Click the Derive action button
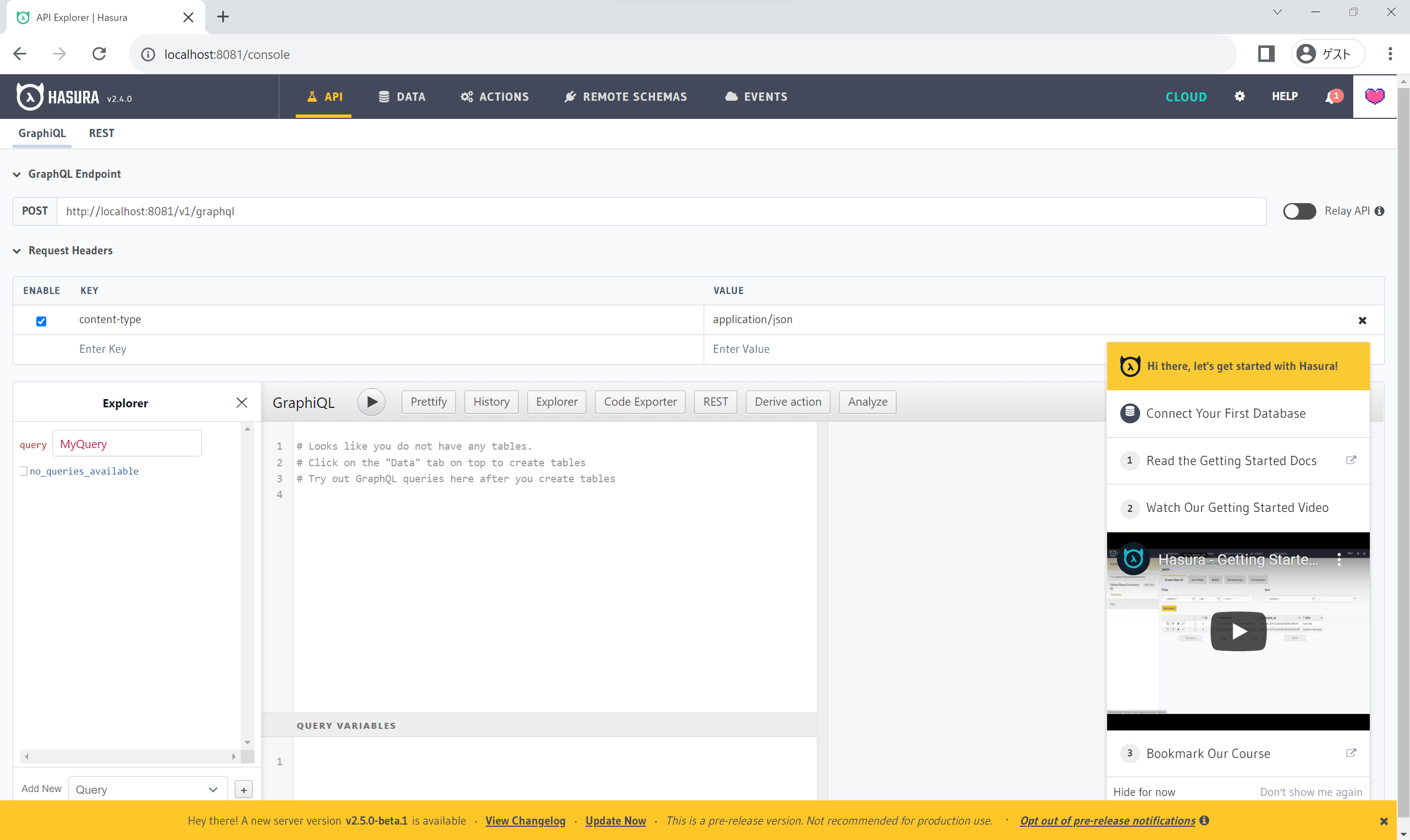1410x840 pixels. [788, 402]
